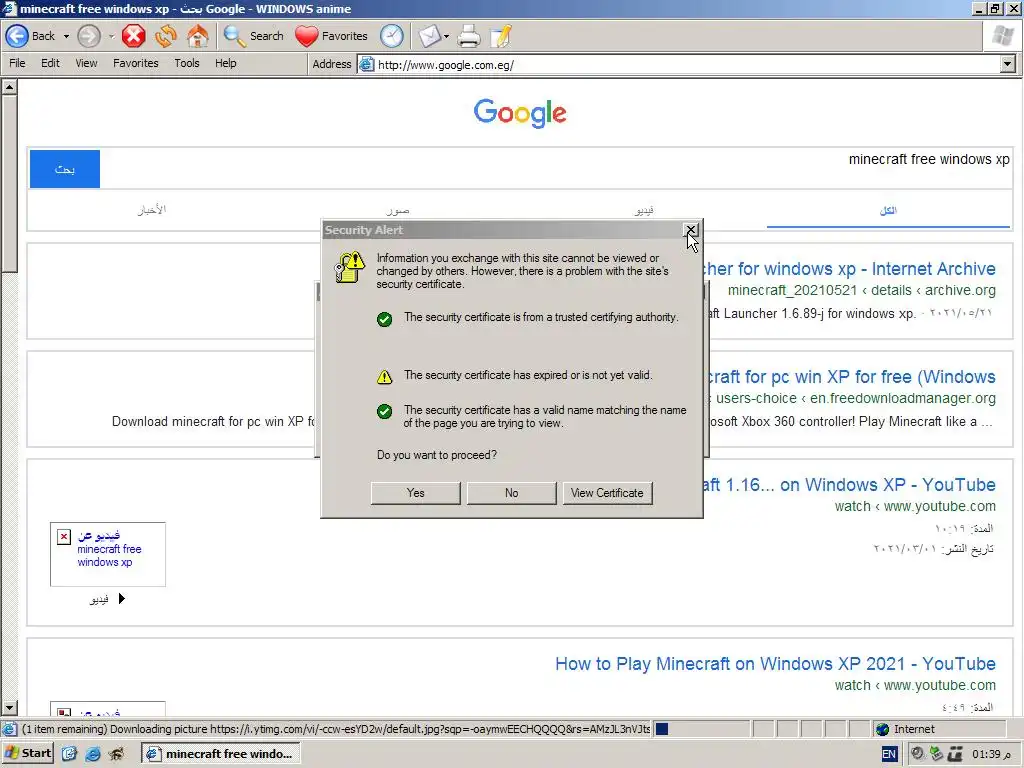Open the Search pane from toolbar

253,36
